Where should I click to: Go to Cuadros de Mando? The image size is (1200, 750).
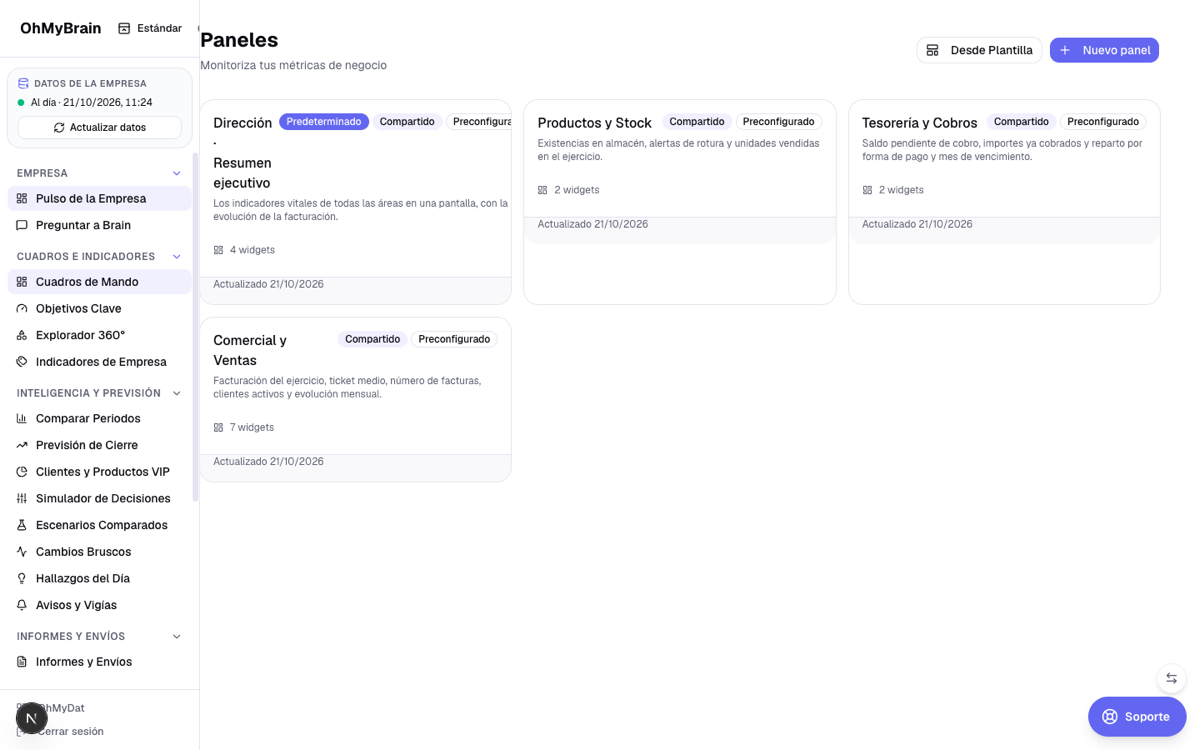[x=99, y=282]
